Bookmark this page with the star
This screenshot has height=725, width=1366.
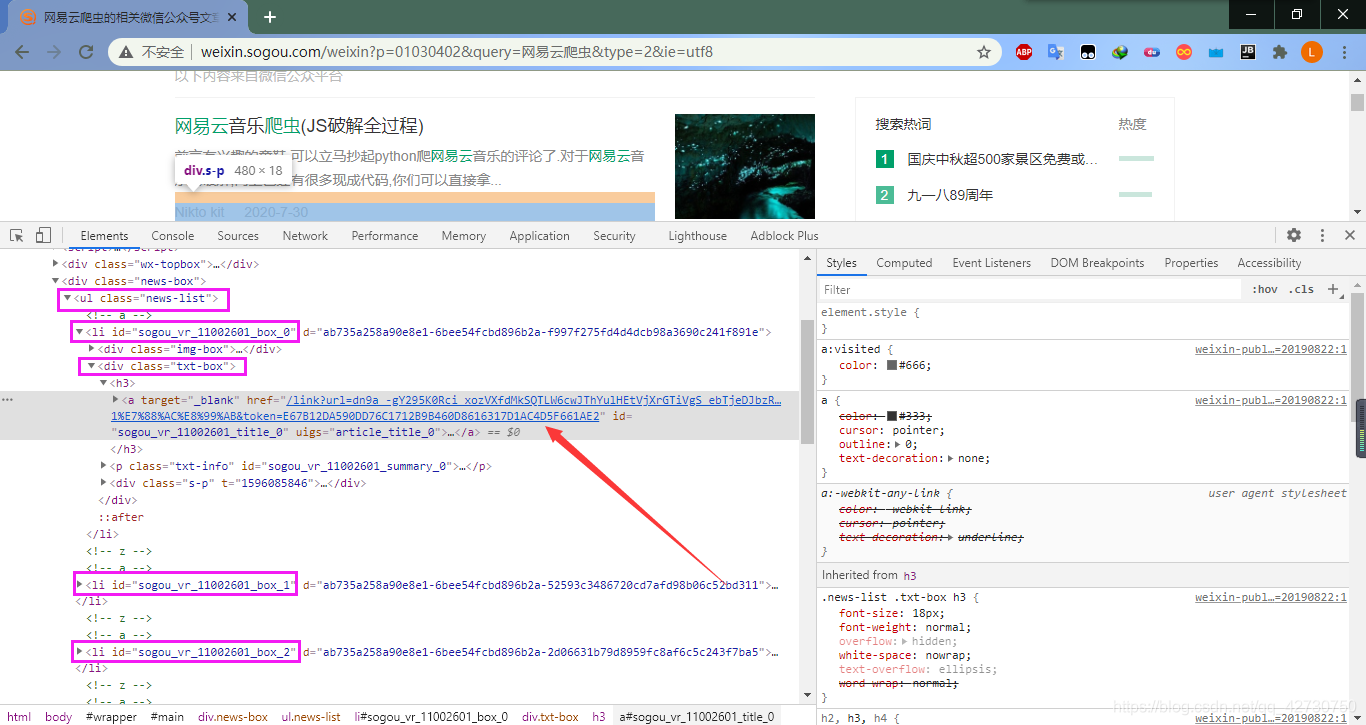[984, 52]
